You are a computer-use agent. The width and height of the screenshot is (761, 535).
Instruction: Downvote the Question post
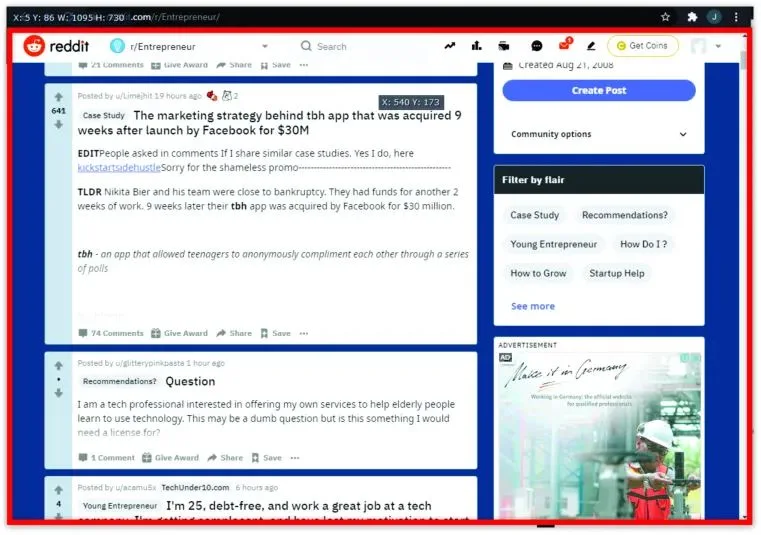(x=59, y=393)
